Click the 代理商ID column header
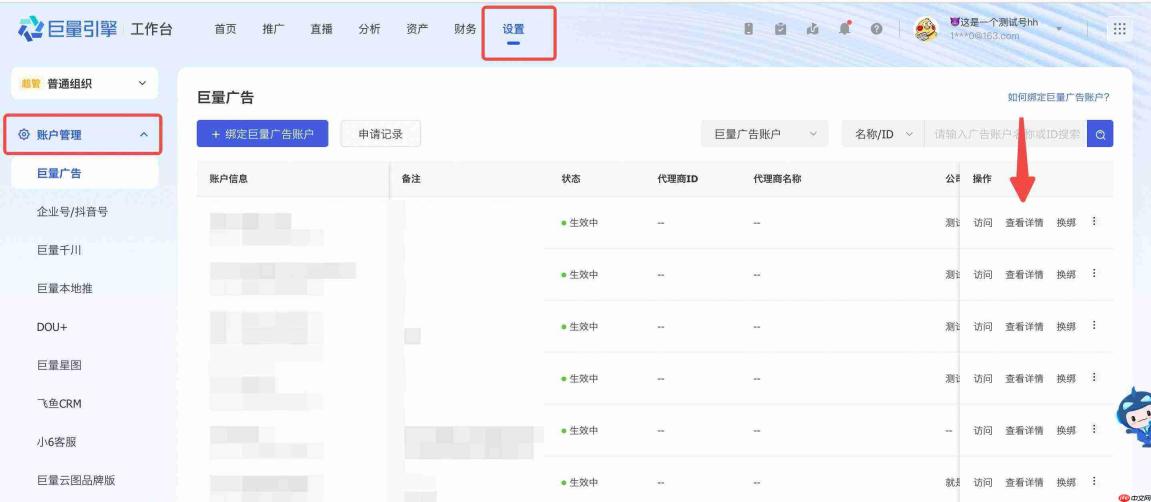Screen dimensions: 1151x502 678,178
